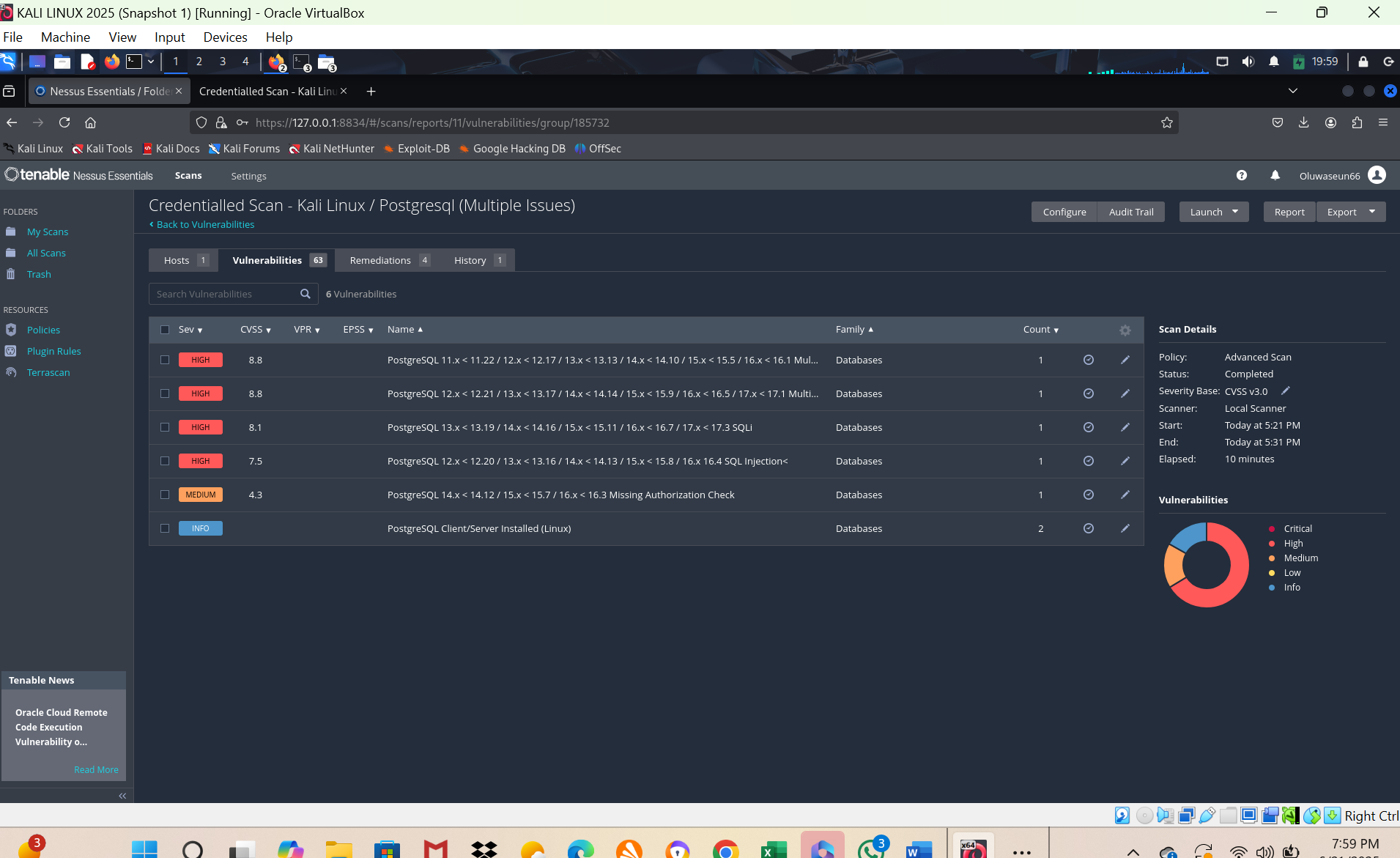Image resolution: width=1400 pixels, height=858 pixels.
Task: Reload the browser page
Action: [64, 122]
